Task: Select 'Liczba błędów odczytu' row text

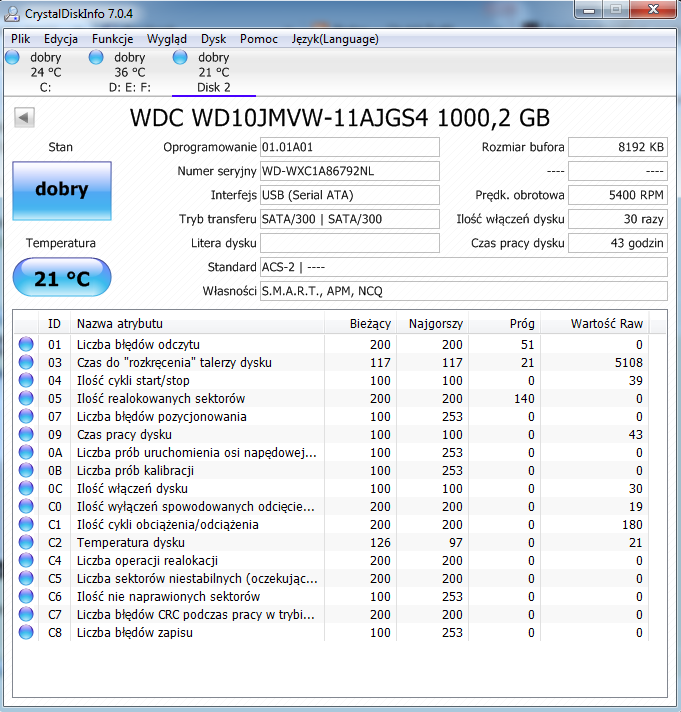Action: point(138,345)
